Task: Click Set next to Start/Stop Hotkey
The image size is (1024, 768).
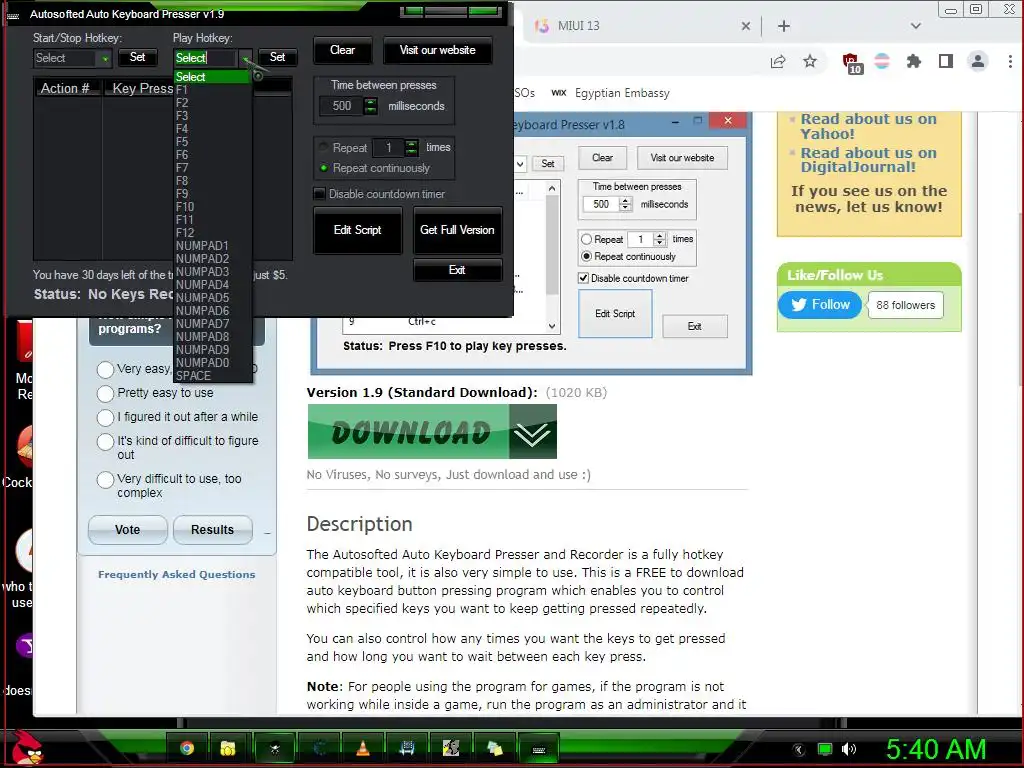Action: [x=137, y=57]
